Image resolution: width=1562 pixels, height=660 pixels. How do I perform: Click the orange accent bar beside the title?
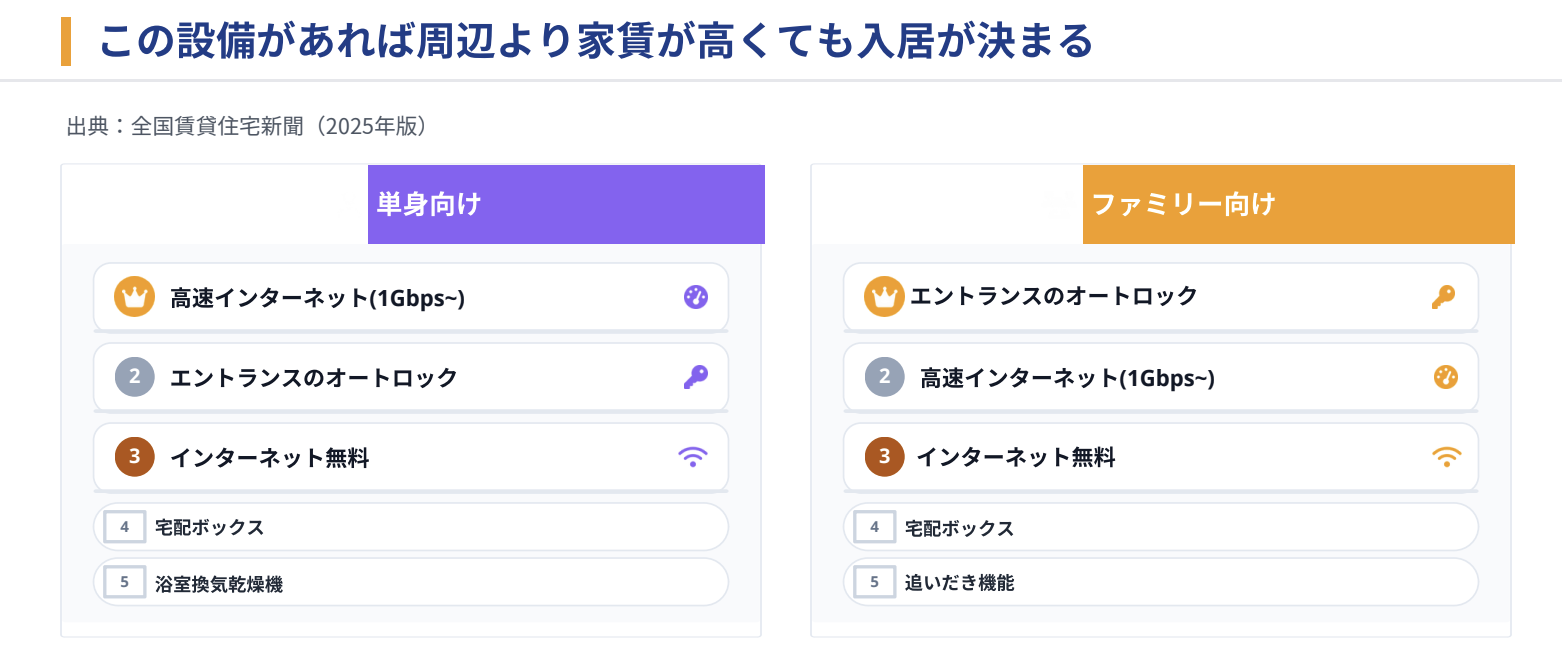pyautogui.click(x=66, y=41)
